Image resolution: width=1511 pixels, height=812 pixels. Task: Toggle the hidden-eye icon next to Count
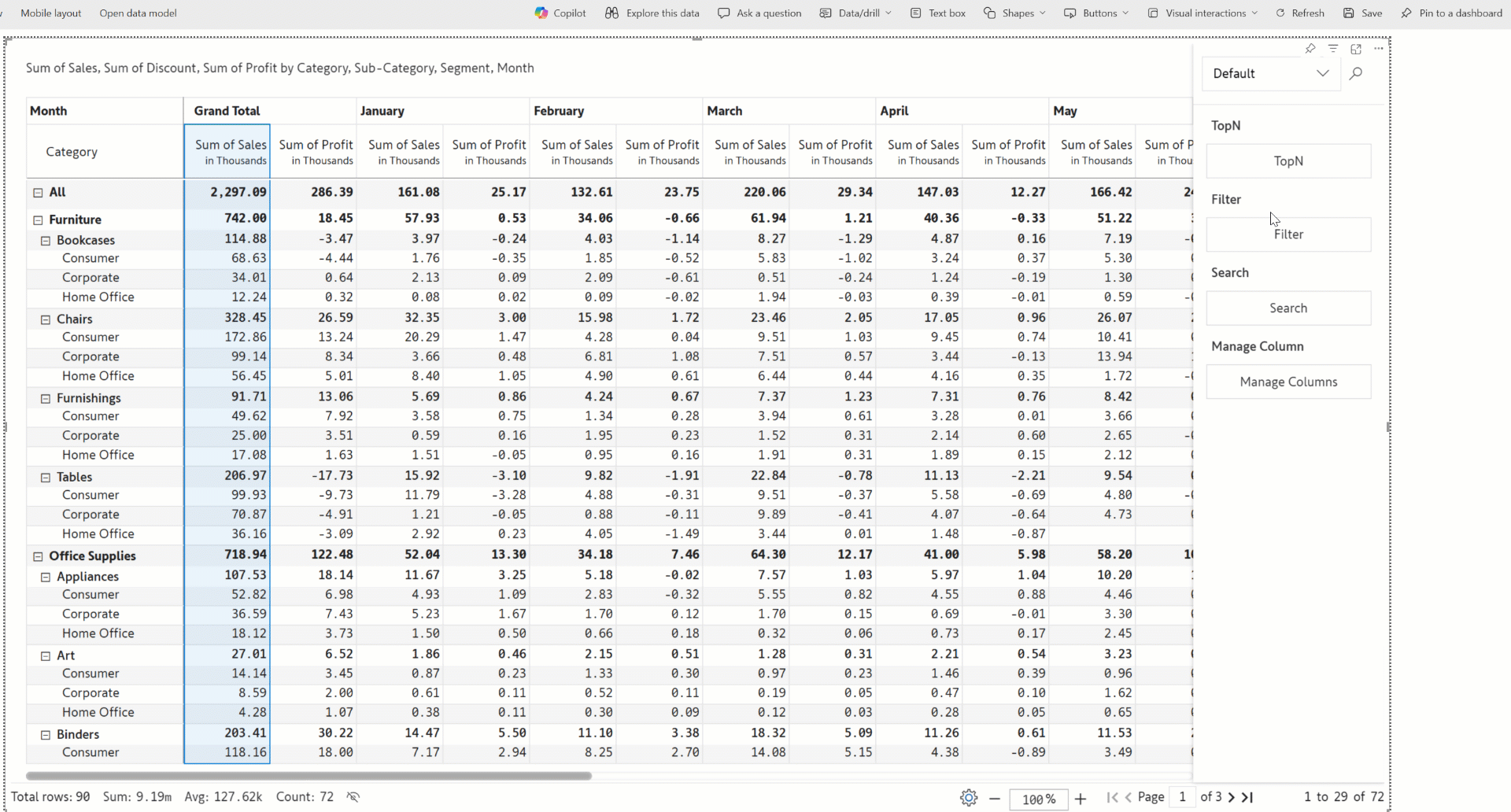(x=353, y=797)
